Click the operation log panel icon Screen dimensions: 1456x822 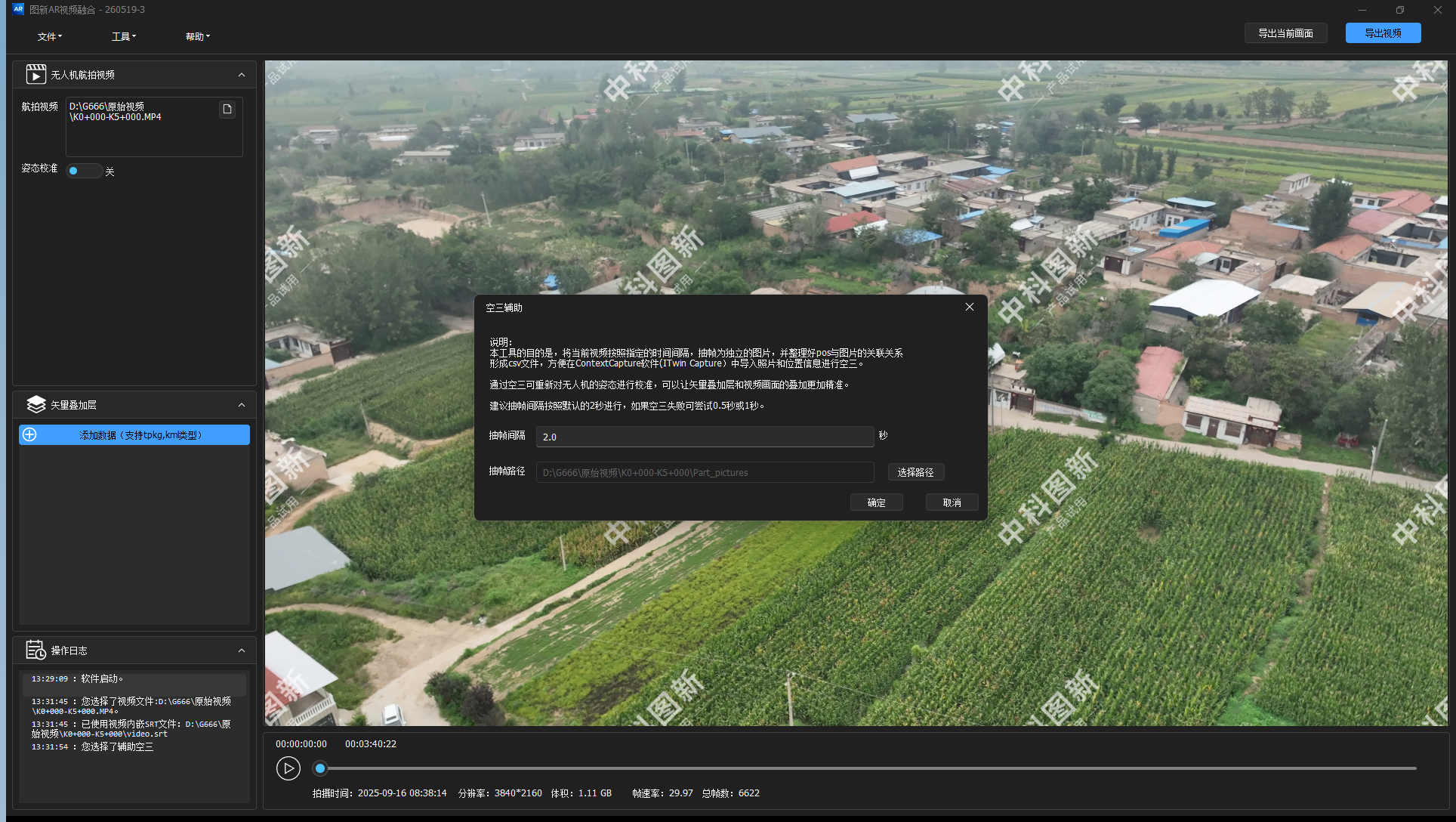coord(35,650)
